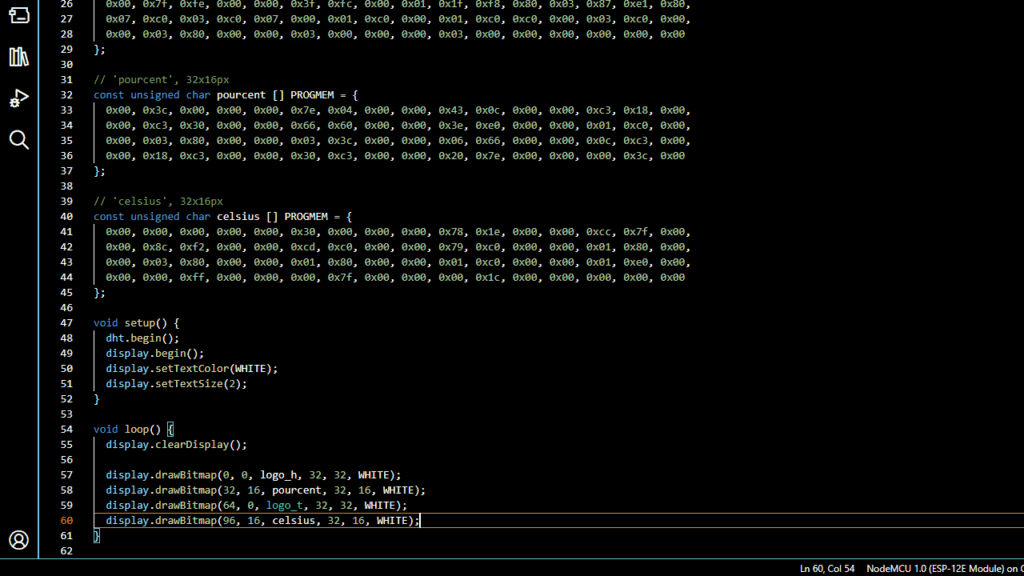Image resolution: width=1024 pixels, height=576 pixels.
Task: Click empty line 62 in editor gutter
Action: (x=67, y=551)
